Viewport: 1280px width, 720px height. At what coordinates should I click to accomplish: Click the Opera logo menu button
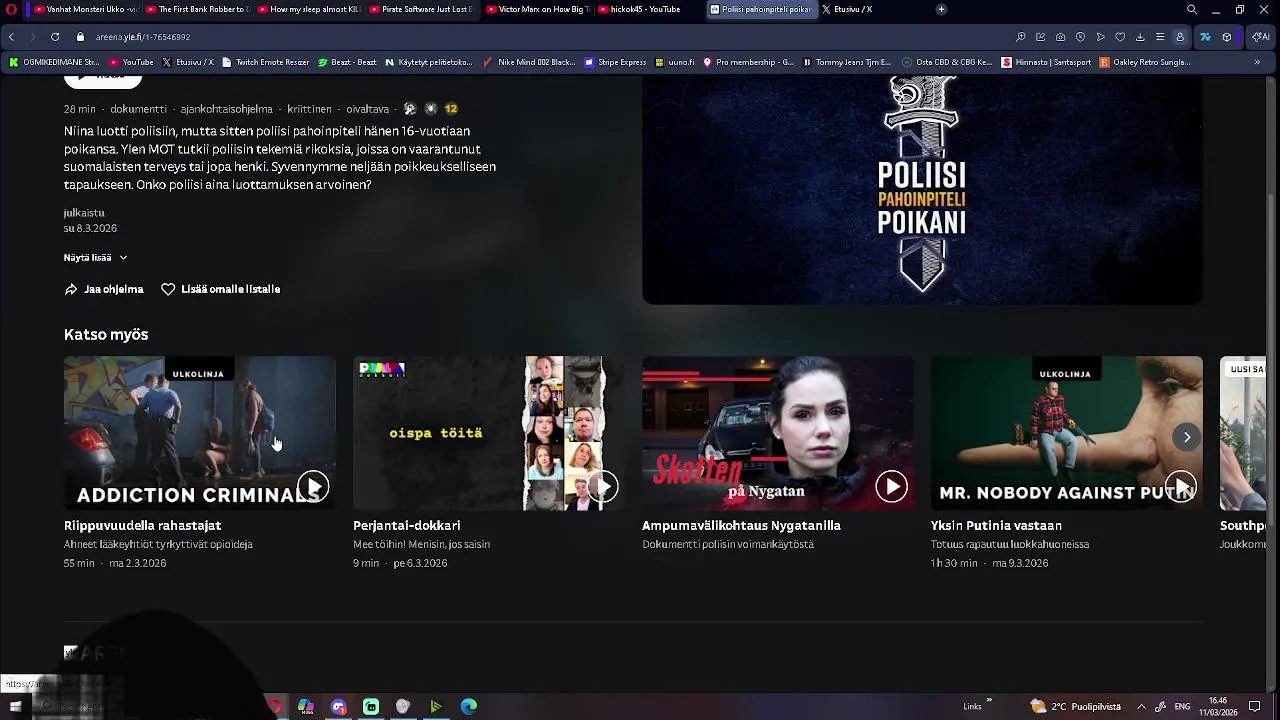pos(11,9)
